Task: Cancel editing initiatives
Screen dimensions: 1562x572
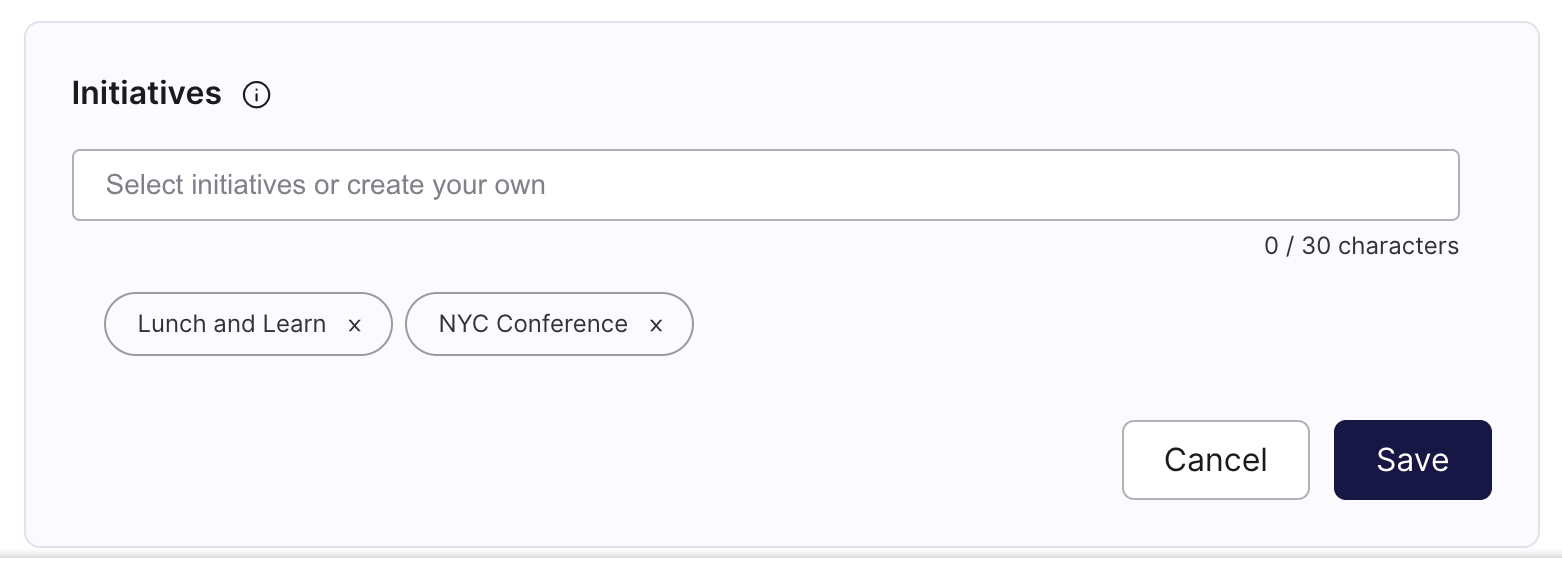Action: 1215,460
